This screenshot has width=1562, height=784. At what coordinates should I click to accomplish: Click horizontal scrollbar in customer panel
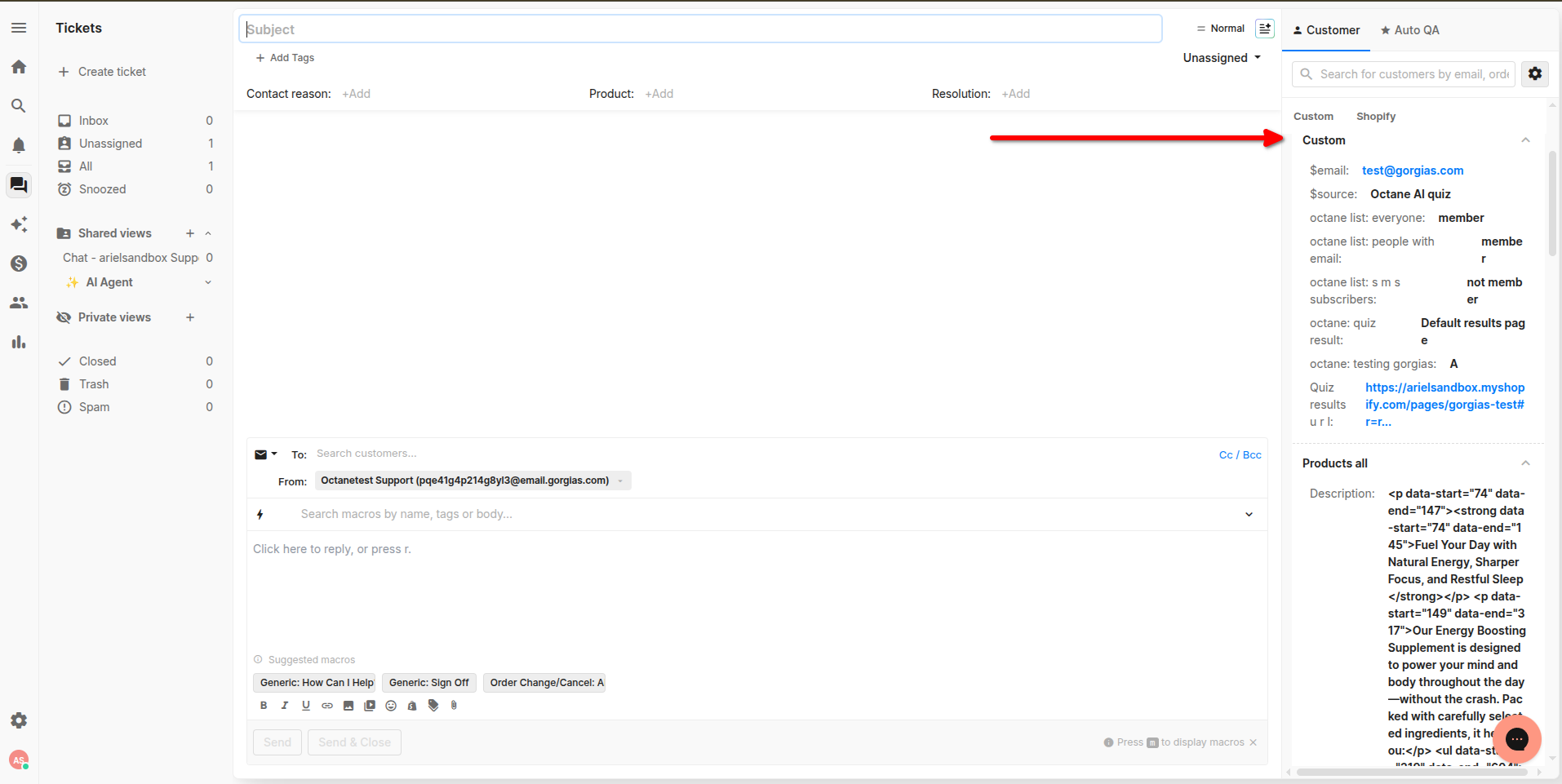coord(1412,772)
